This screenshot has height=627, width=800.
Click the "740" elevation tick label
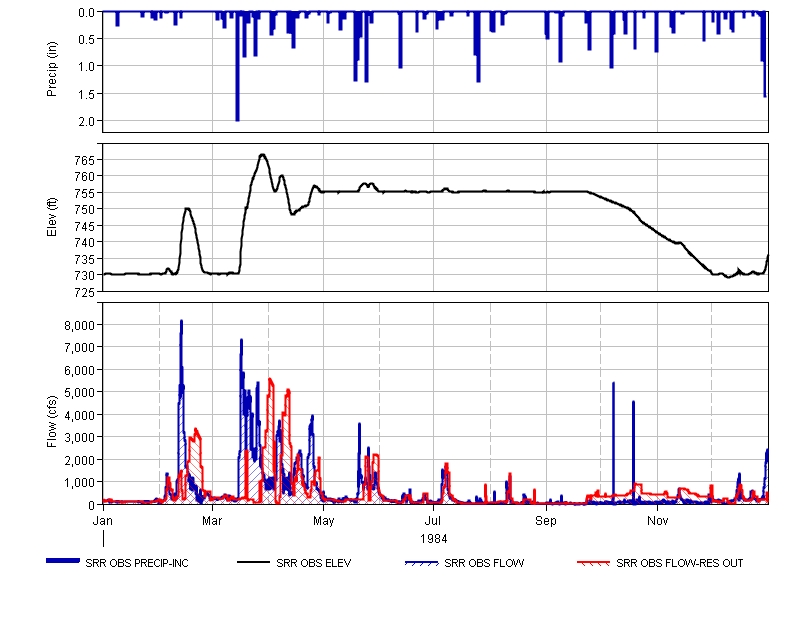pos(85,243)
